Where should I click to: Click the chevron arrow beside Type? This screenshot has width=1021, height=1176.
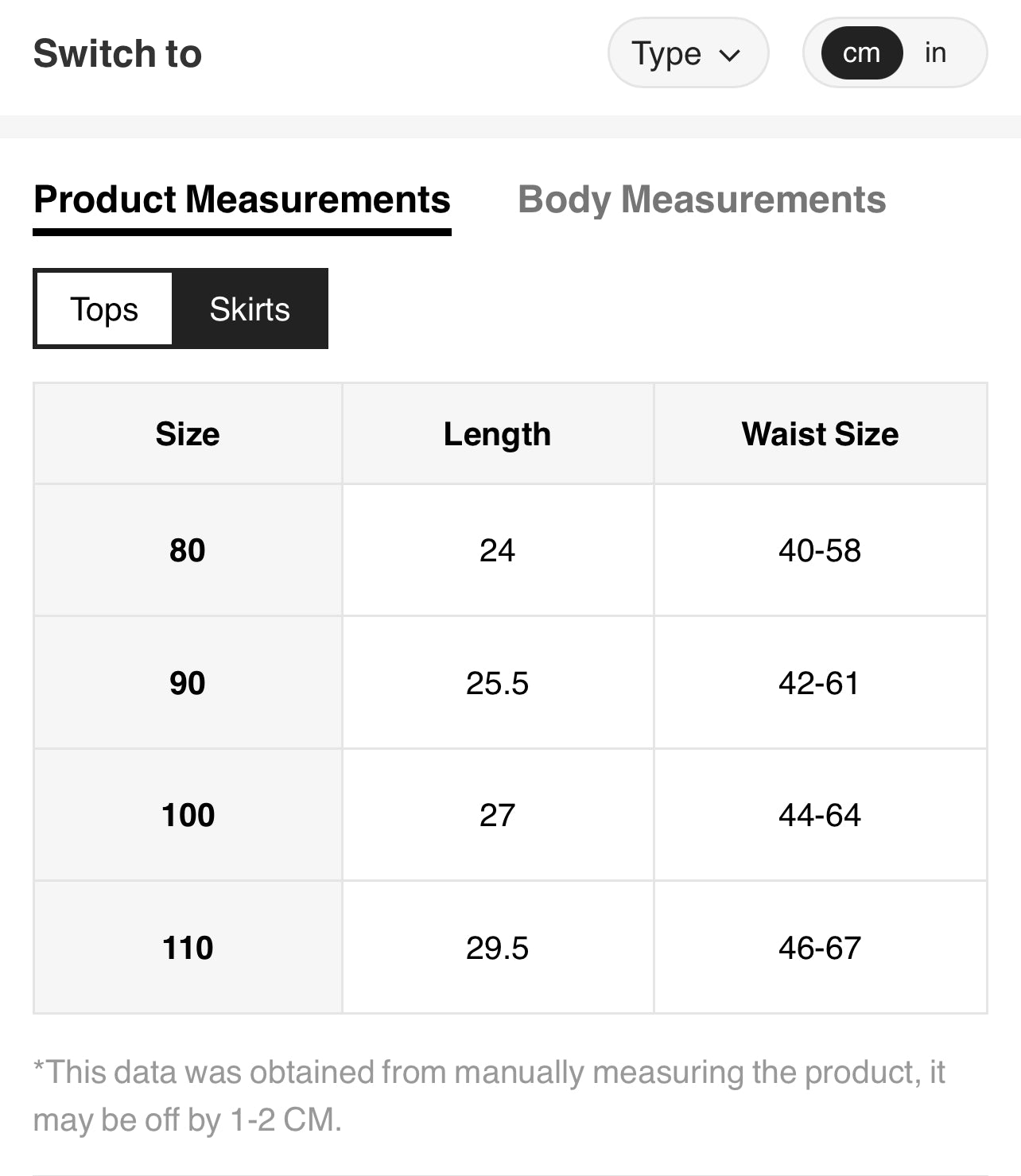click(x=729, y=55)
